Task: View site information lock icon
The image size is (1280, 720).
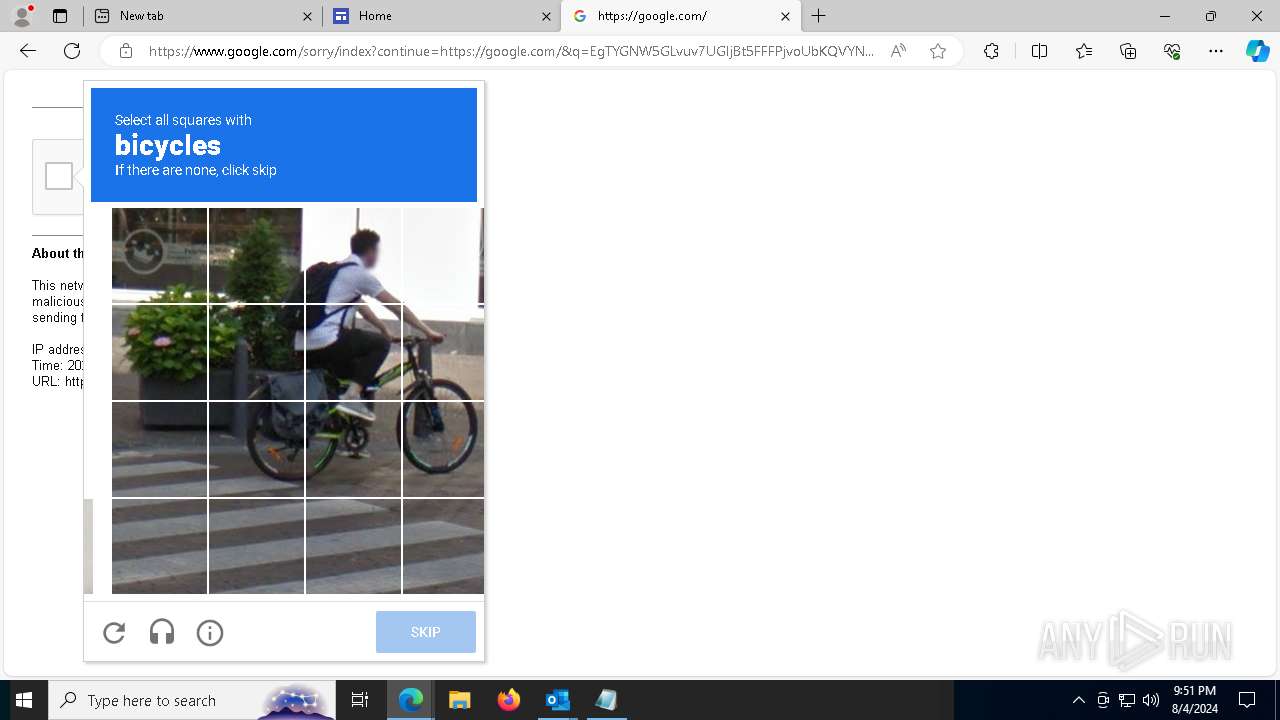Action: pyautogui.click(x=126, y=51)
